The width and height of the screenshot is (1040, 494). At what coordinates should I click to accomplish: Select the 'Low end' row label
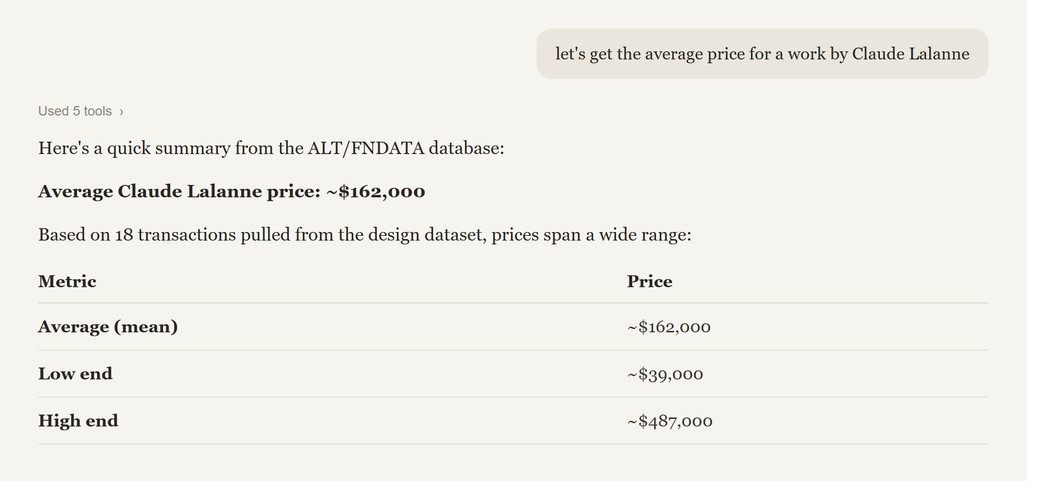(x=75, y=374)
